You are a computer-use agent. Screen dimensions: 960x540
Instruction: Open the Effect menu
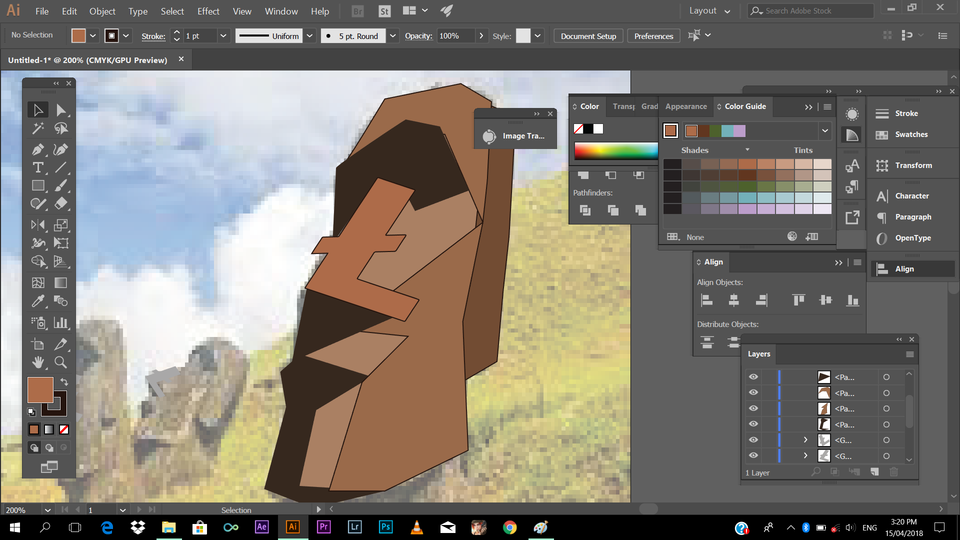click(x=208, y=11)
